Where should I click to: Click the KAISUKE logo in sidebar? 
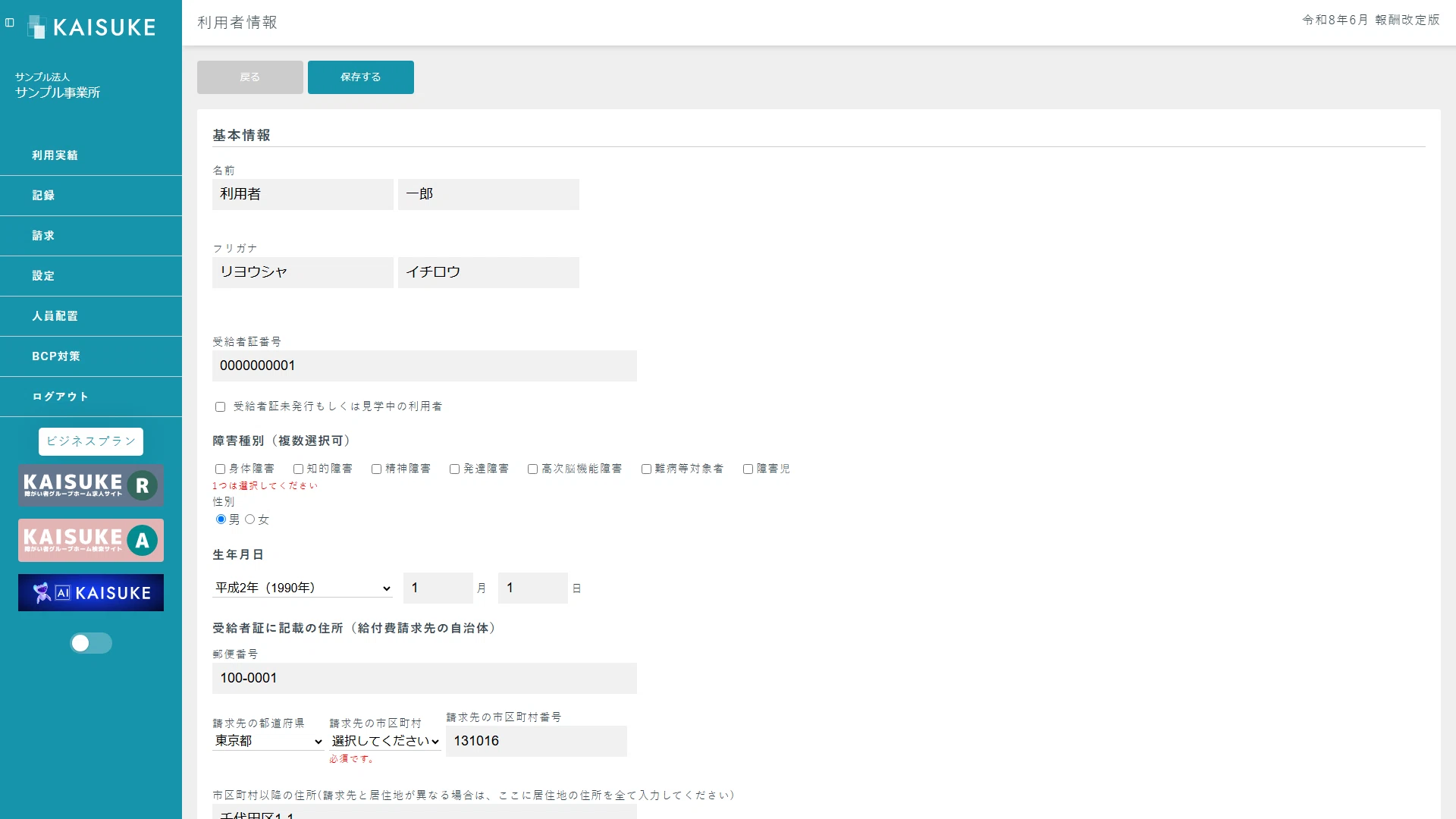[91, 27]
